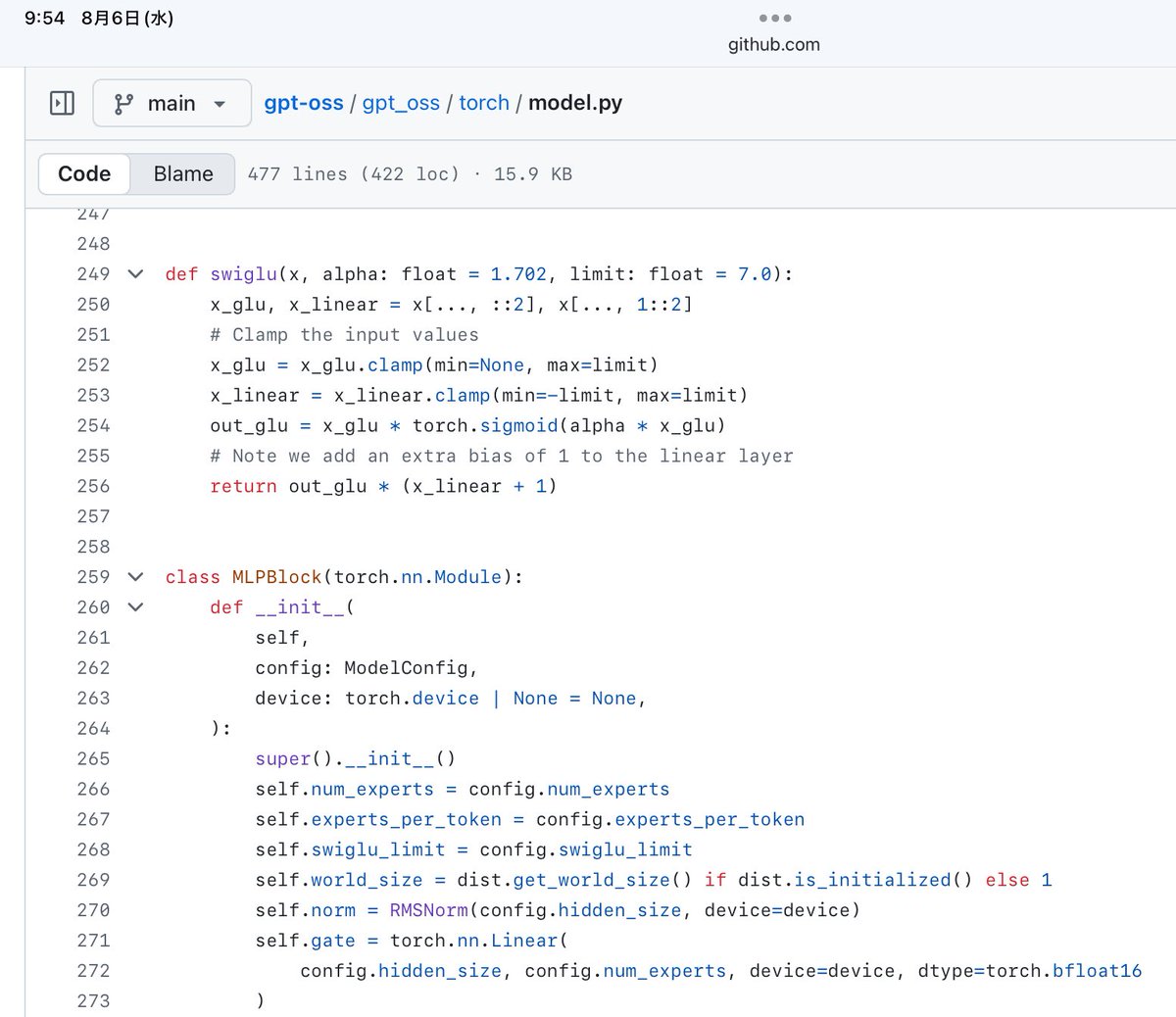Click the sigmoid symbol on line 254
This screenshot has width=1176, height=1017.
coord(518,425)
